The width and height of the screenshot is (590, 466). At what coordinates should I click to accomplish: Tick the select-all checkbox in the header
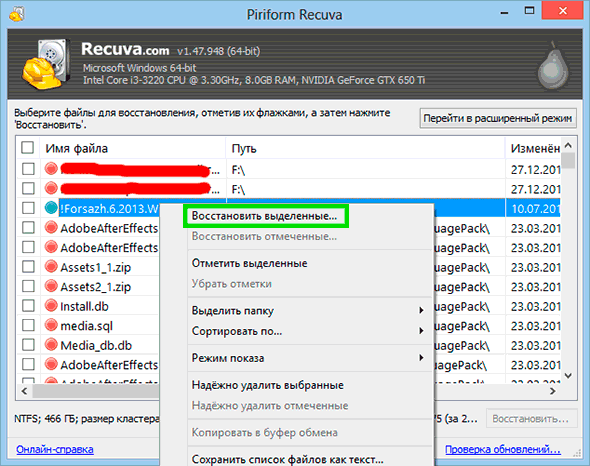pos(27,148)
